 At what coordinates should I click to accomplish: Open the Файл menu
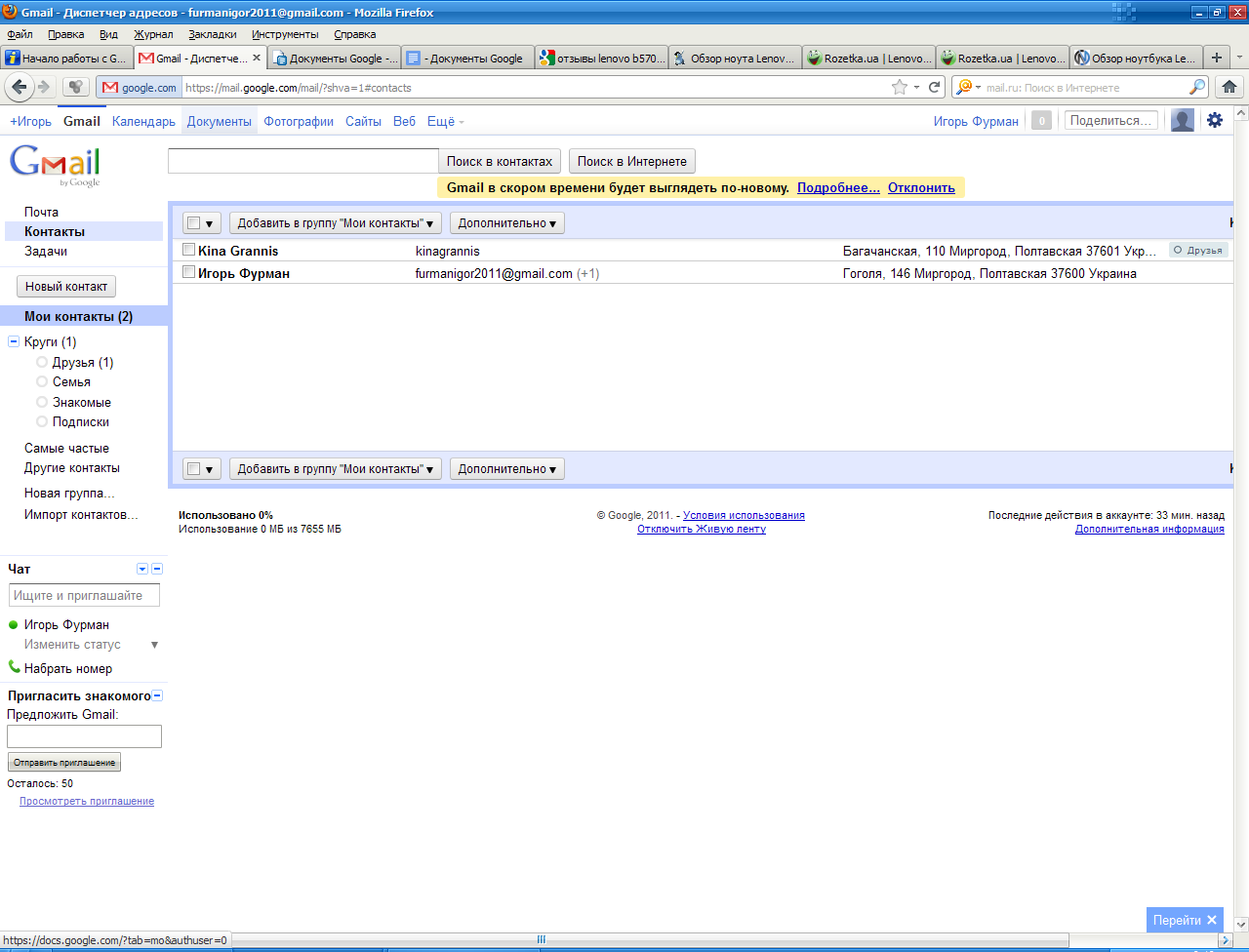coord(20,34)
